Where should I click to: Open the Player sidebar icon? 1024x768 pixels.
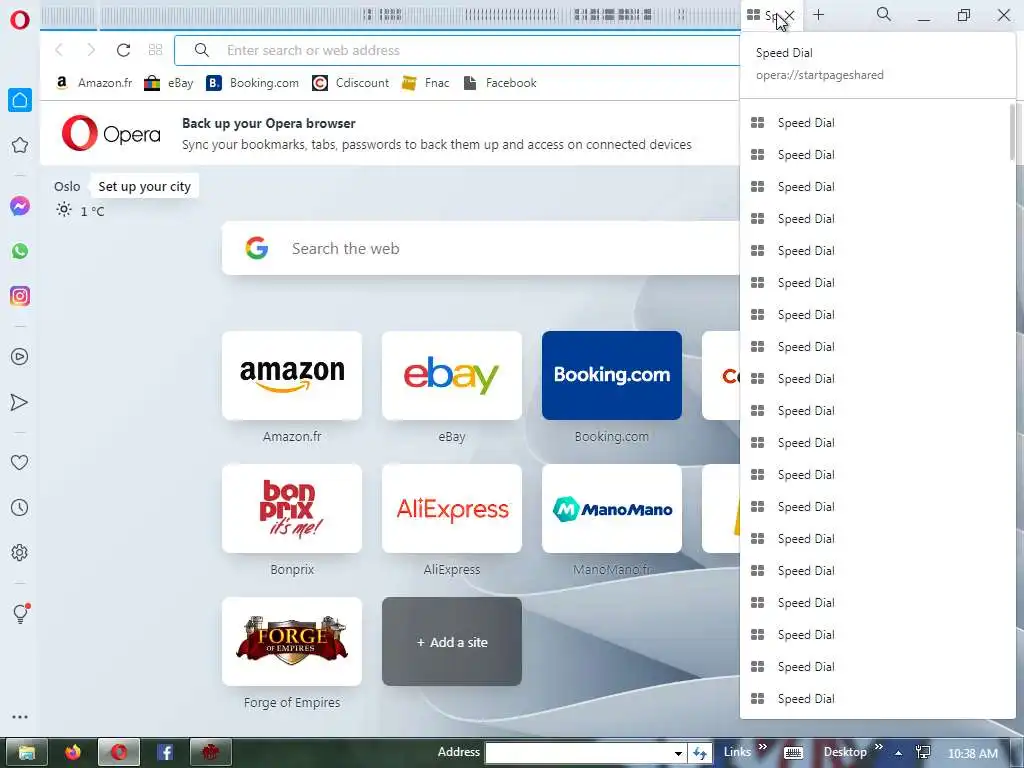coord(20,357)
